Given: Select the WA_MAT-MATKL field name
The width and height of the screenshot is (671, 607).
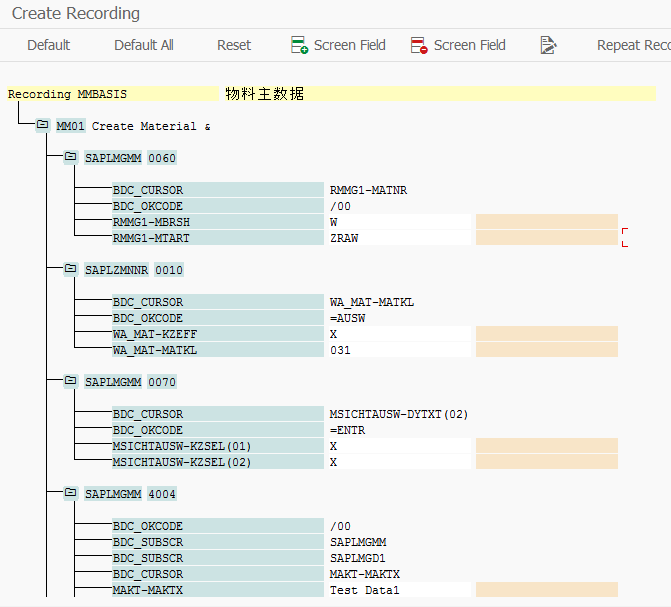Looking at the screenshot, I should (218, 350).
